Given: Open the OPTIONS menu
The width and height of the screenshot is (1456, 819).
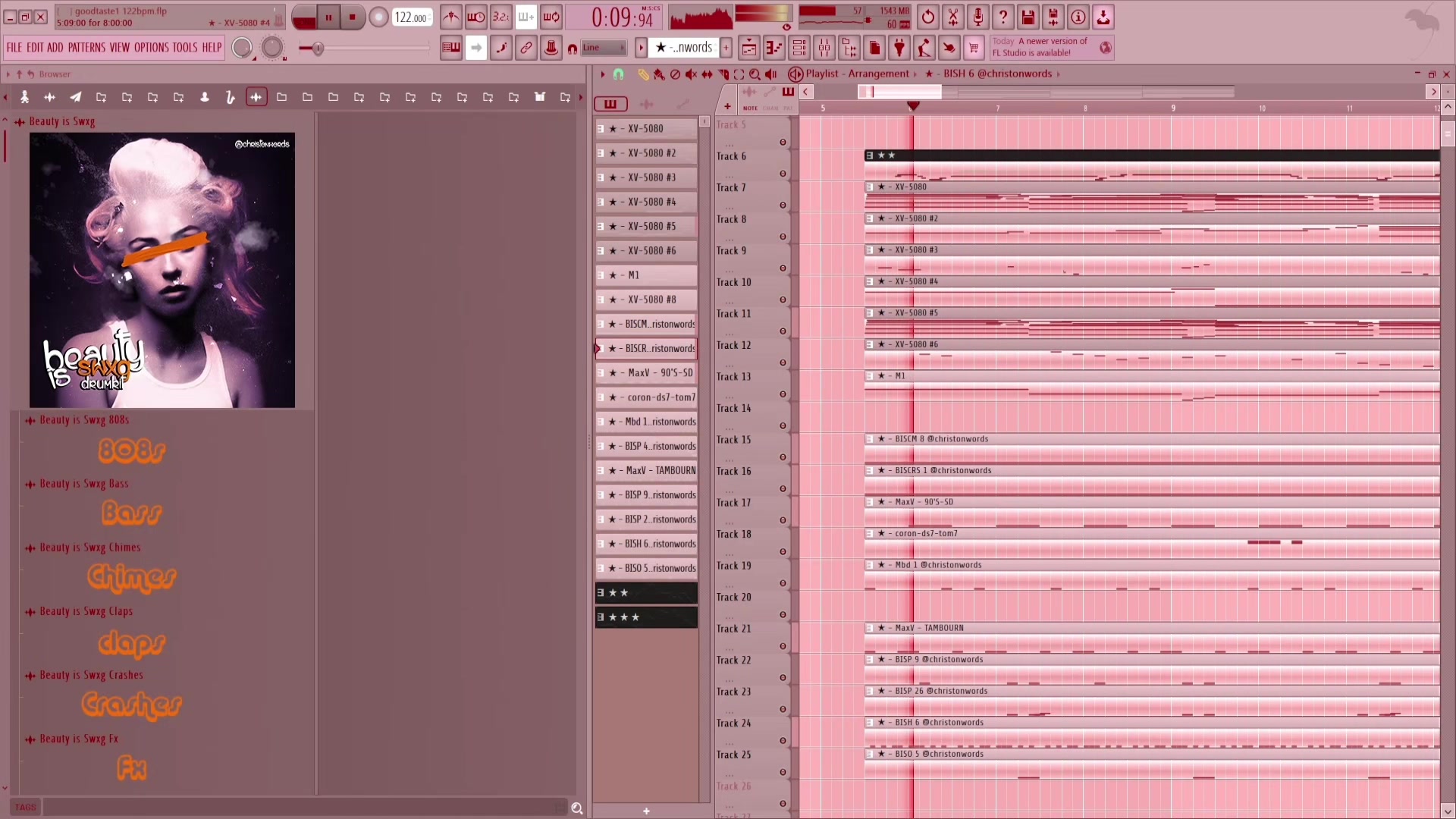Looking at the screenshot, I should click(x=152, y=48).
